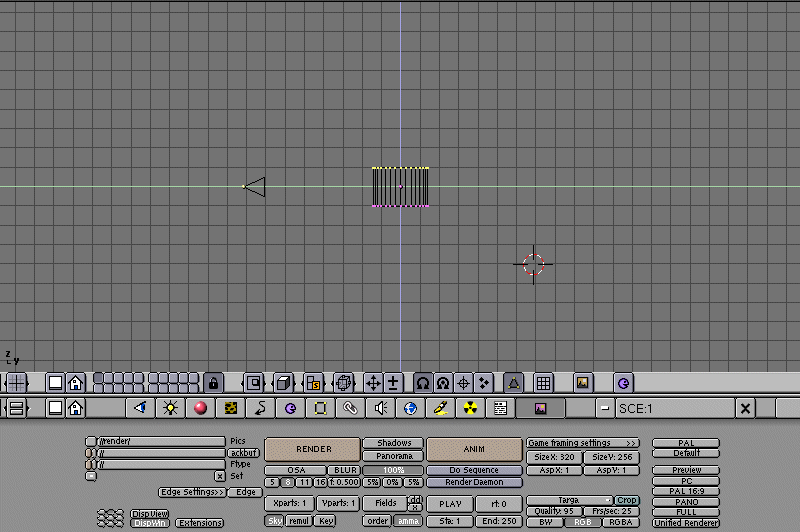
Task: Open the Targa image format dropdown
Action: (x=570, y=500)
